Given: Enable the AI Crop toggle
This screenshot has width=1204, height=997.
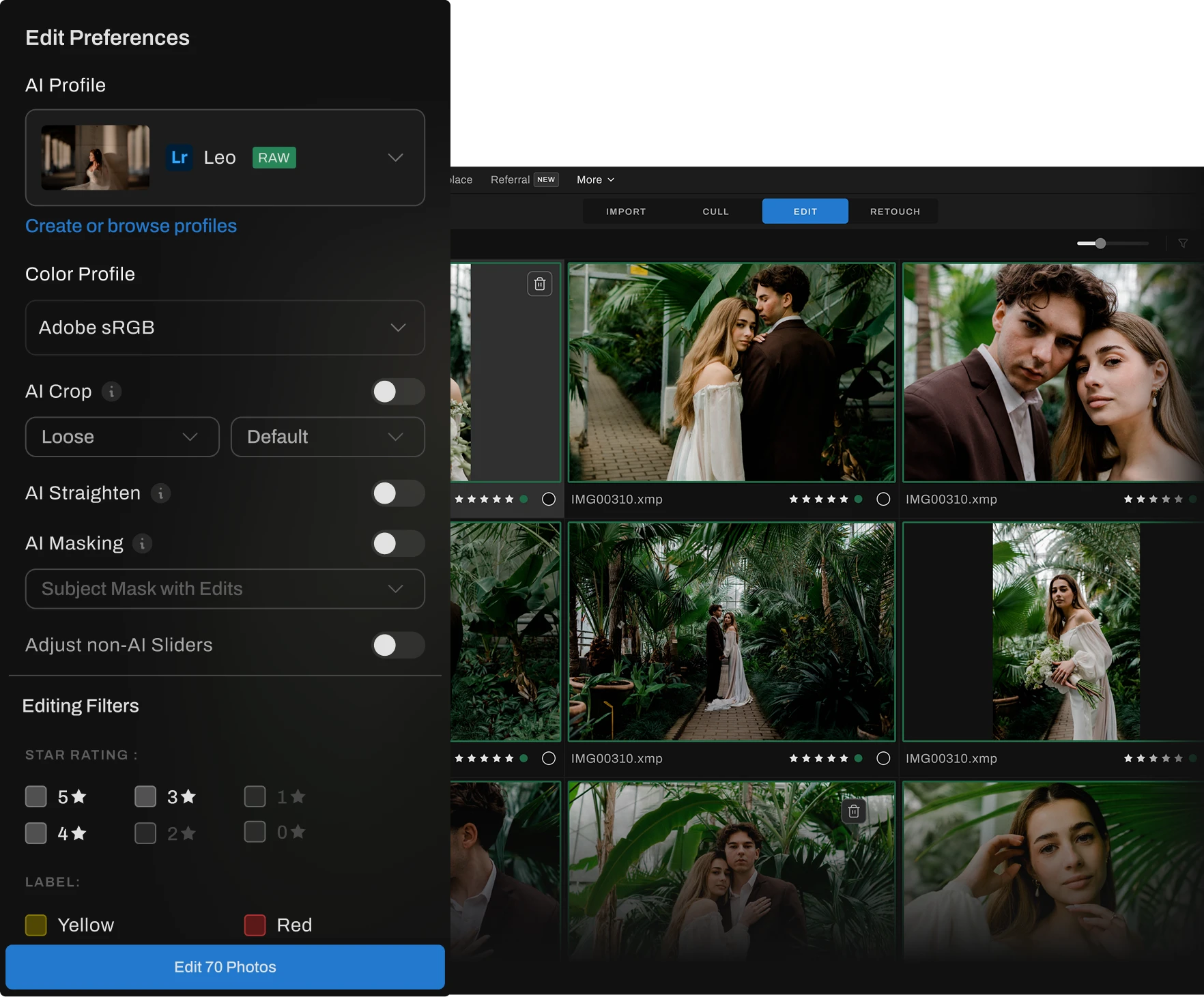Looking at the screenshot, I should click(397, 392).
